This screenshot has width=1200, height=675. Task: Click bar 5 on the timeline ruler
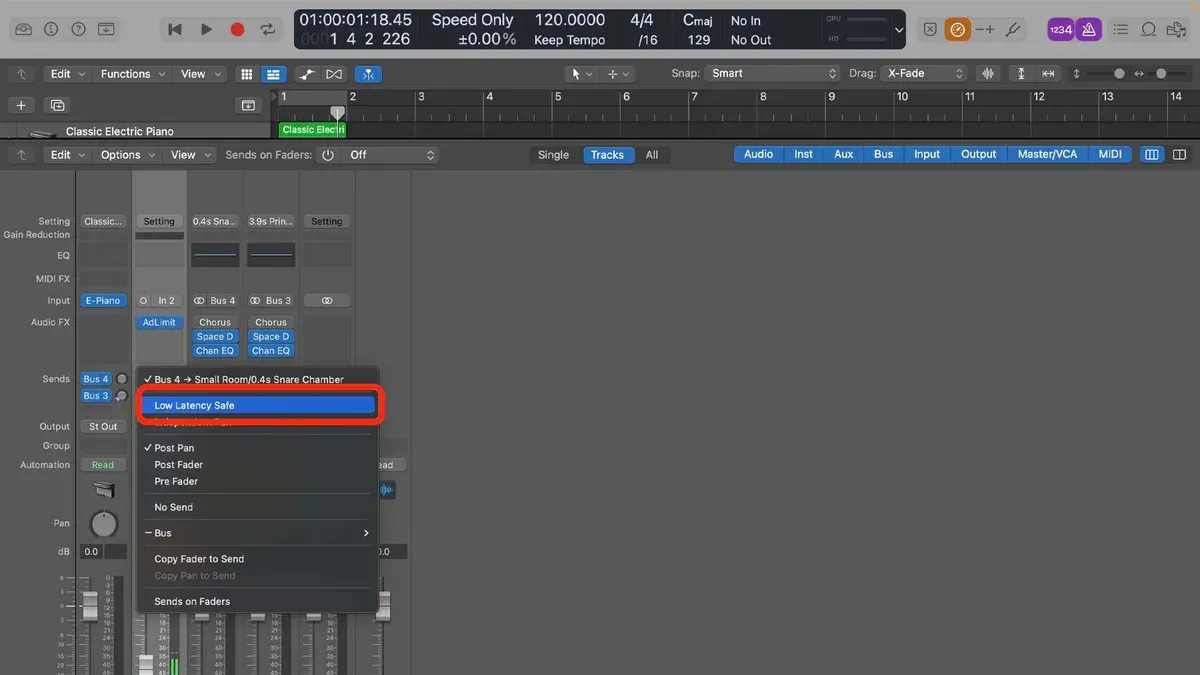click(558, 97)
